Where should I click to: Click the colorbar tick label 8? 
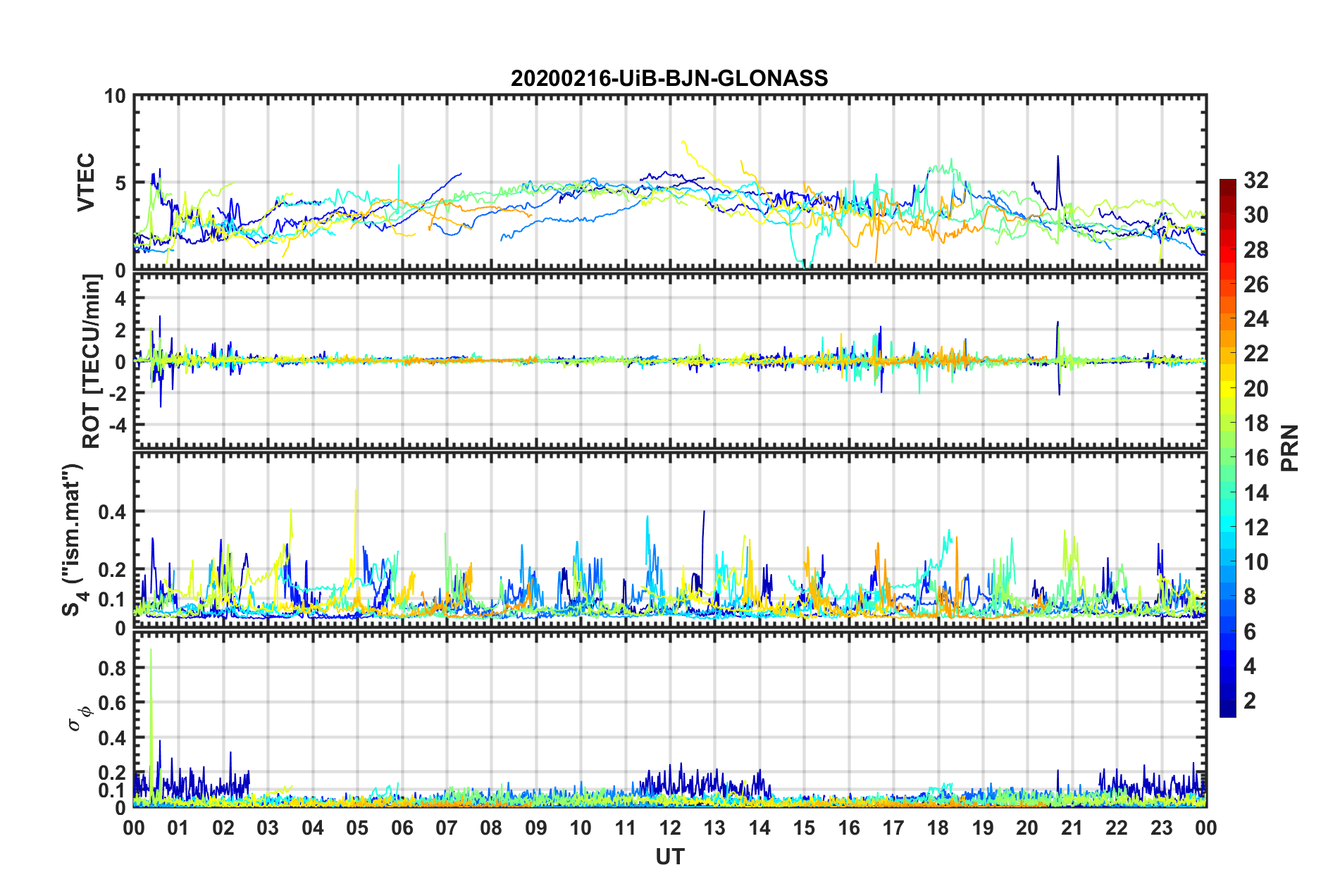coord(1250,597)
